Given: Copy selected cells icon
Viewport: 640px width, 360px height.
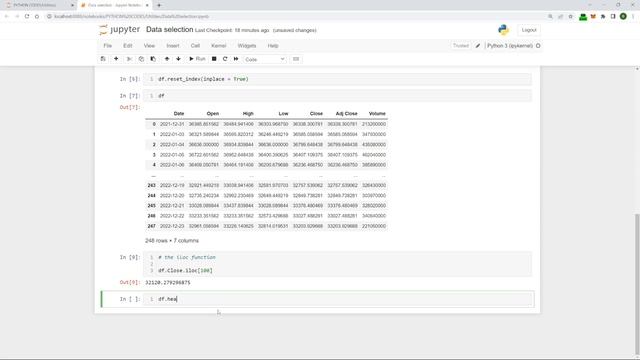Looking at the screenshot, I should pyautogui.click(x=141, y=59).
